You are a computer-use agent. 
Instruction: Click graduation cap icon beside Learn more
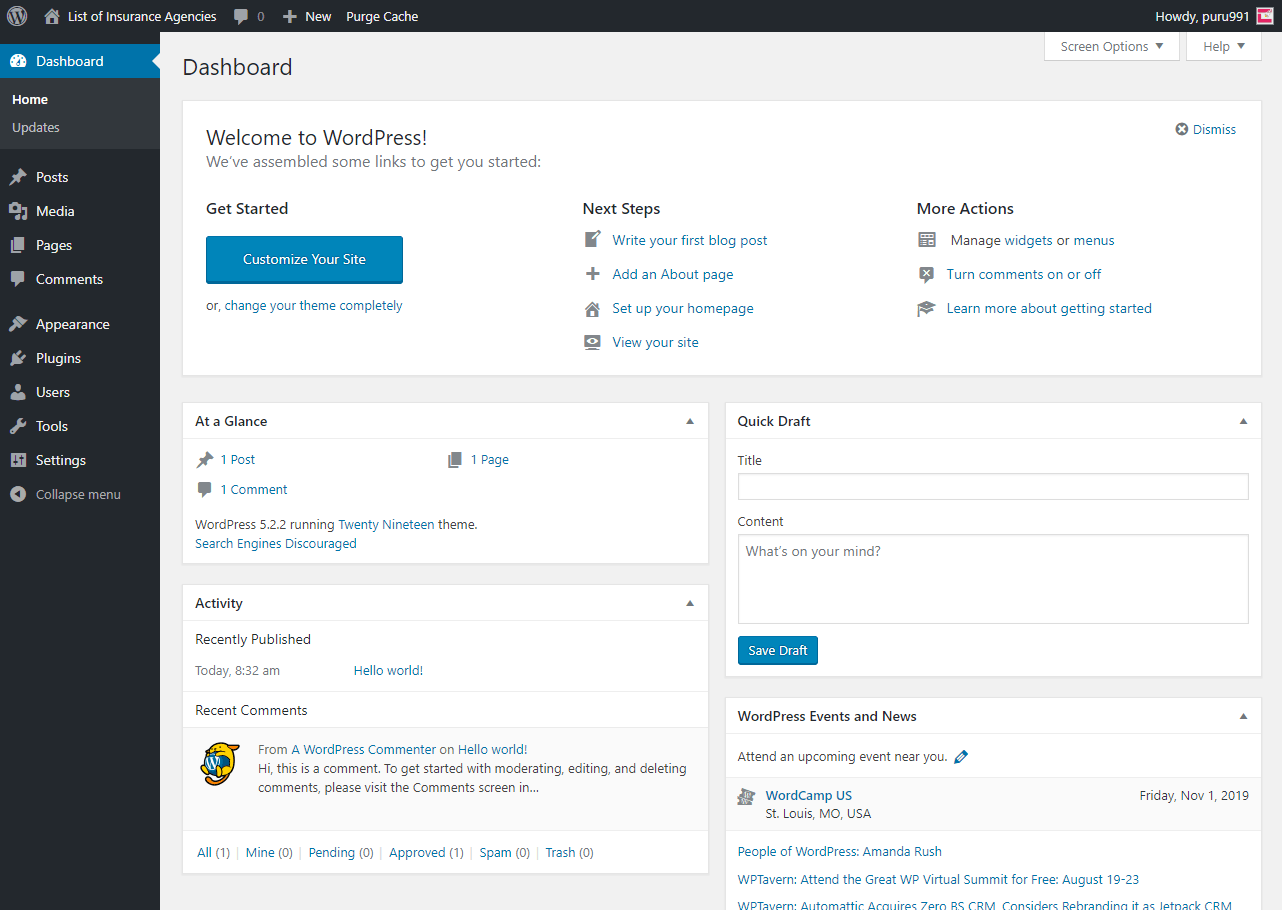coord(927,308)
